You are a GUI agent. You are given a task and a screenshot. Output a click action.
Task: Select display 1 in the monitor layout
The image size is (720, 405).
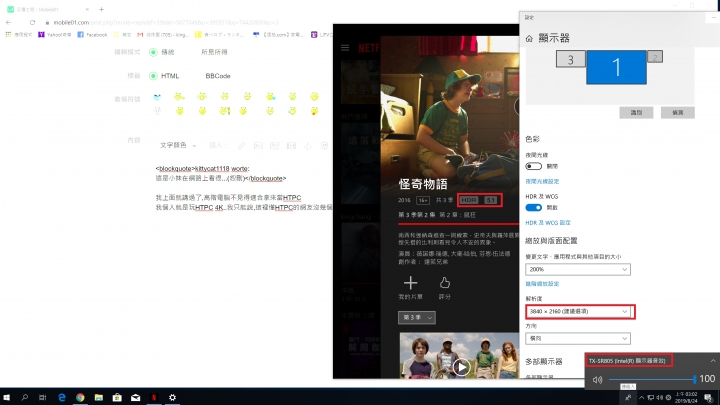616,68
